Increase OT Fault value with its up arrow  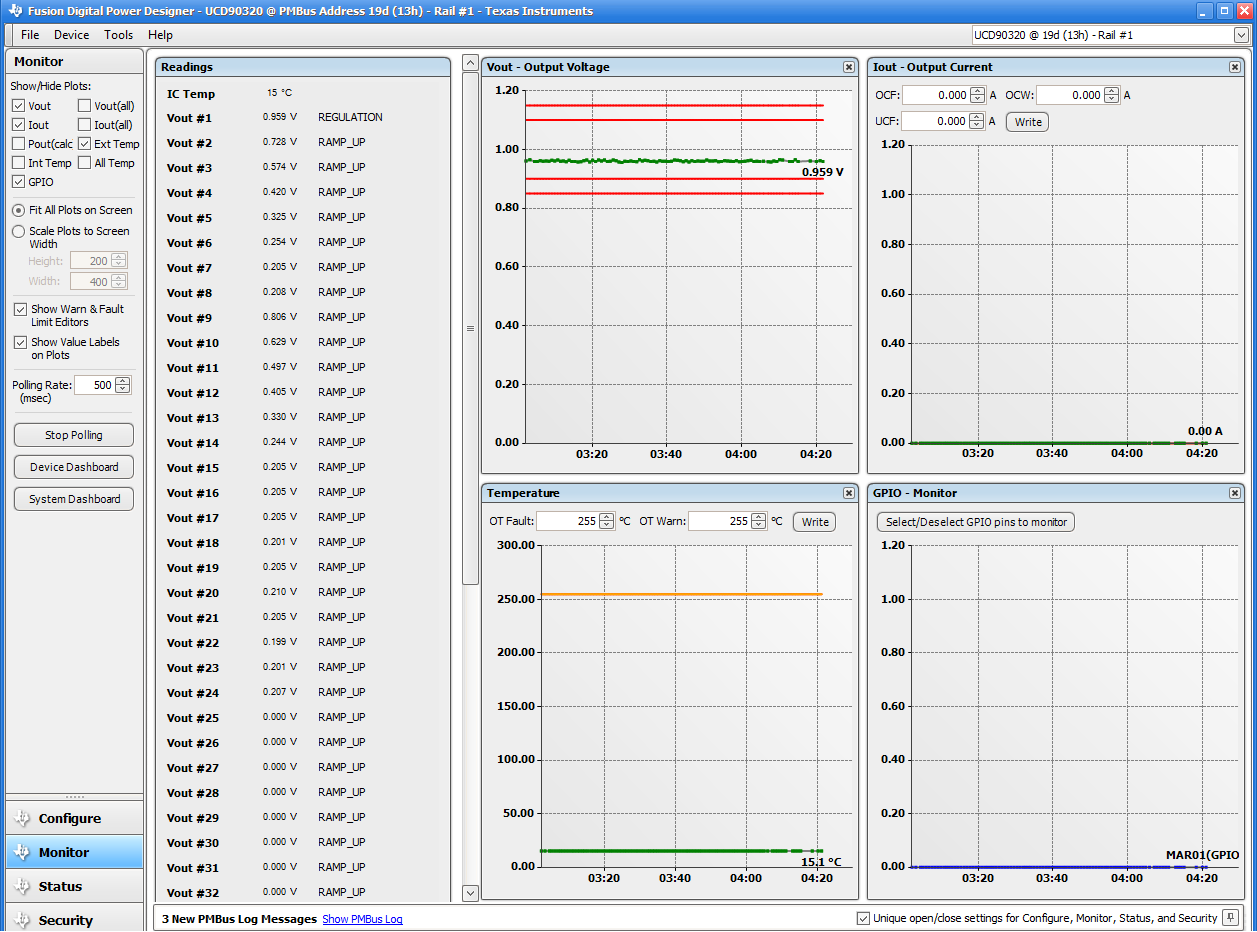pos(606,517)
